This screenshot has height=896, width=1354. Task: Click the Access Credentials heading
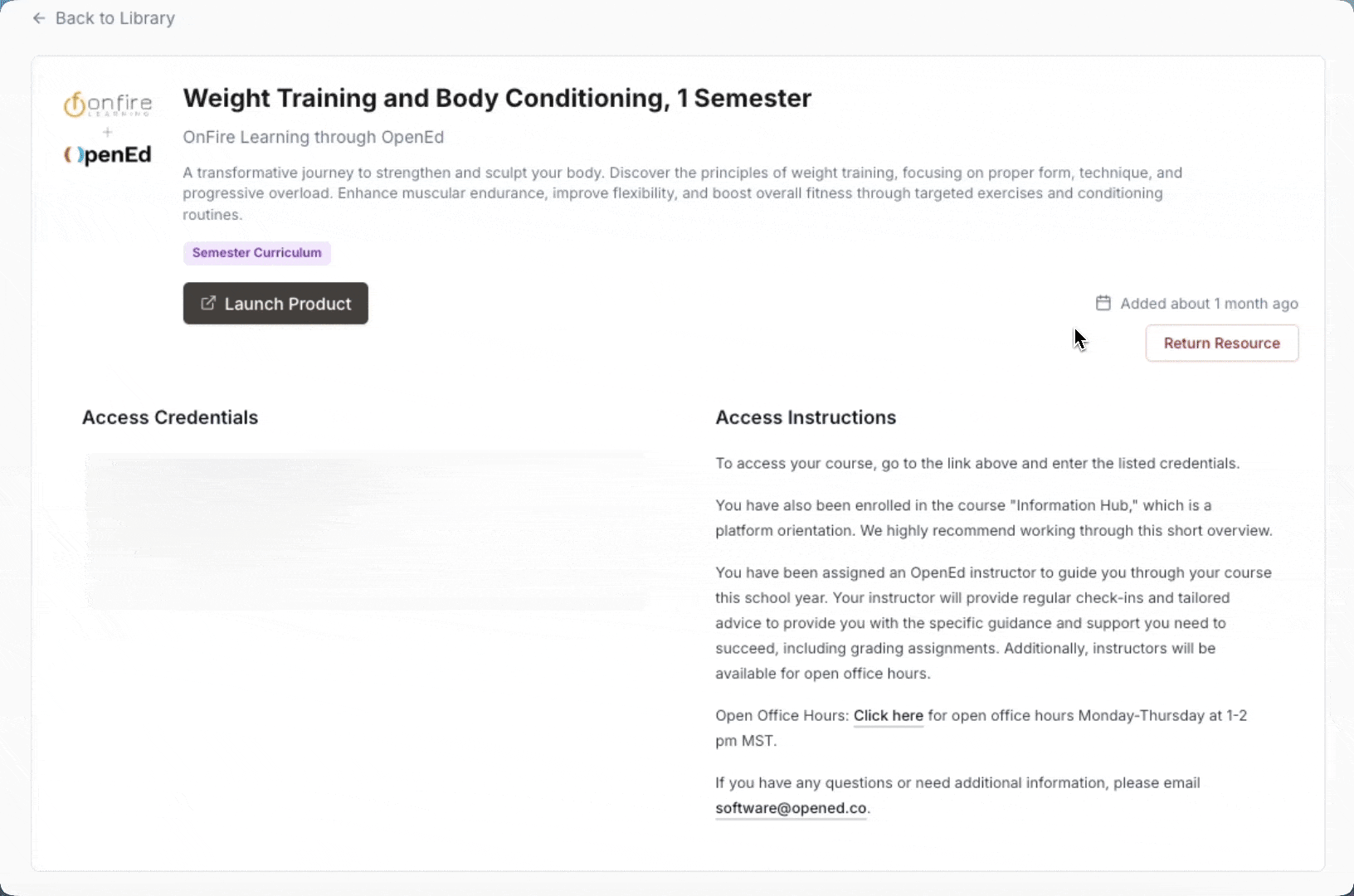coord(170,417)
